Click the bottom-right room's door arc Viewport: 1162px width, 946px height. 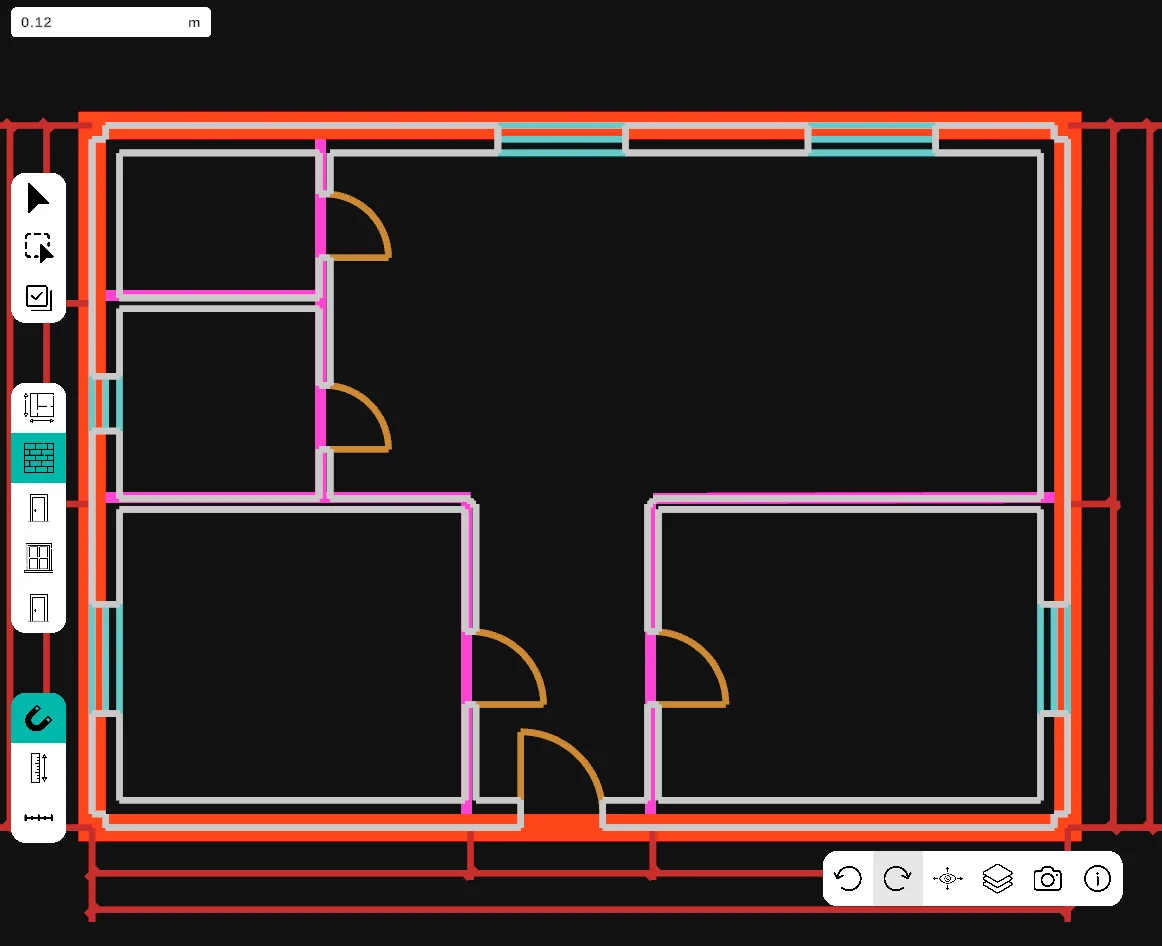click(x=692, y=667)
